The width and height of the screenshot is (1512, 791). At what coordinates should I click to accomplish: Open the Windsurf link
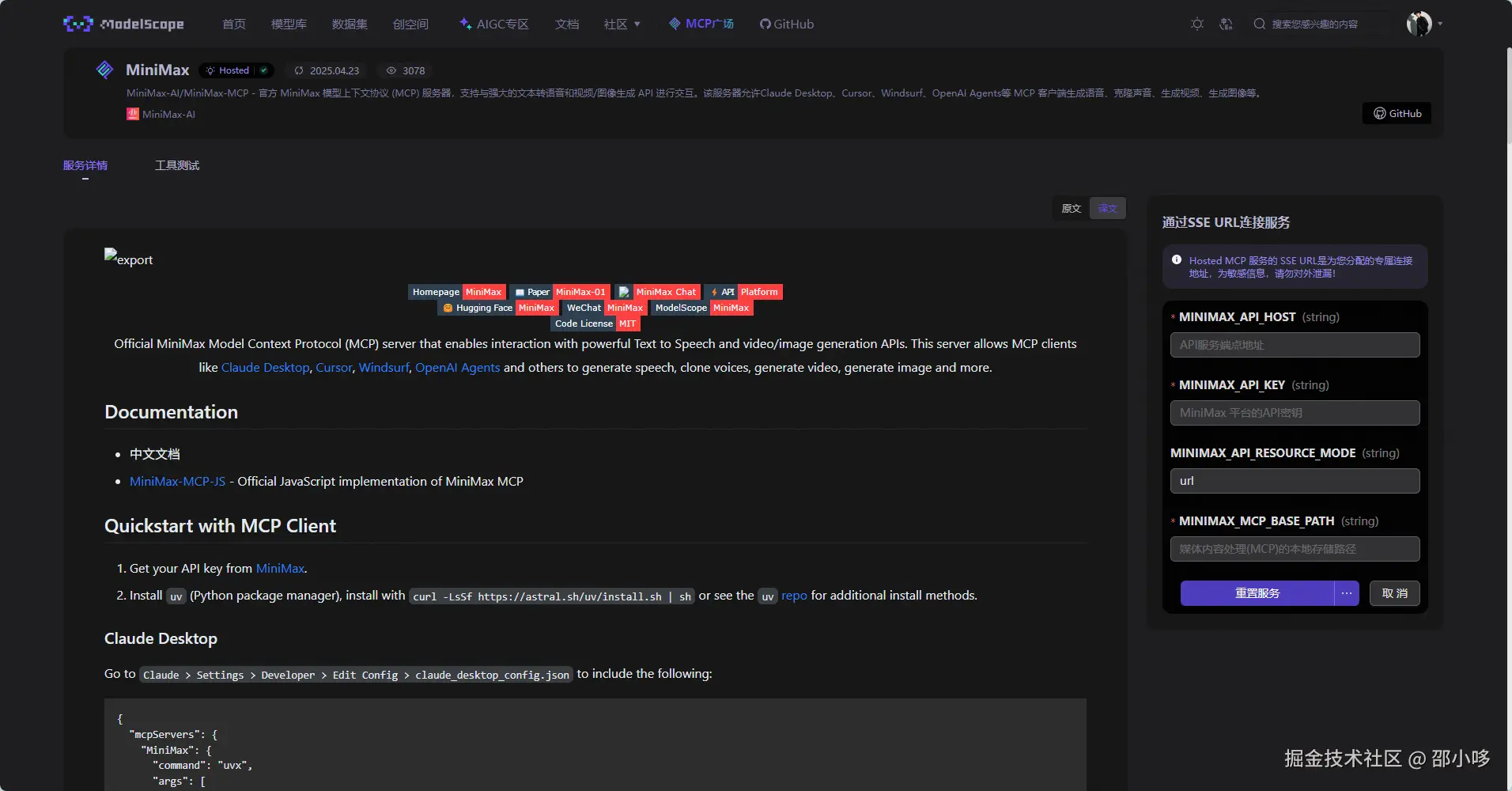pos(384,367)
